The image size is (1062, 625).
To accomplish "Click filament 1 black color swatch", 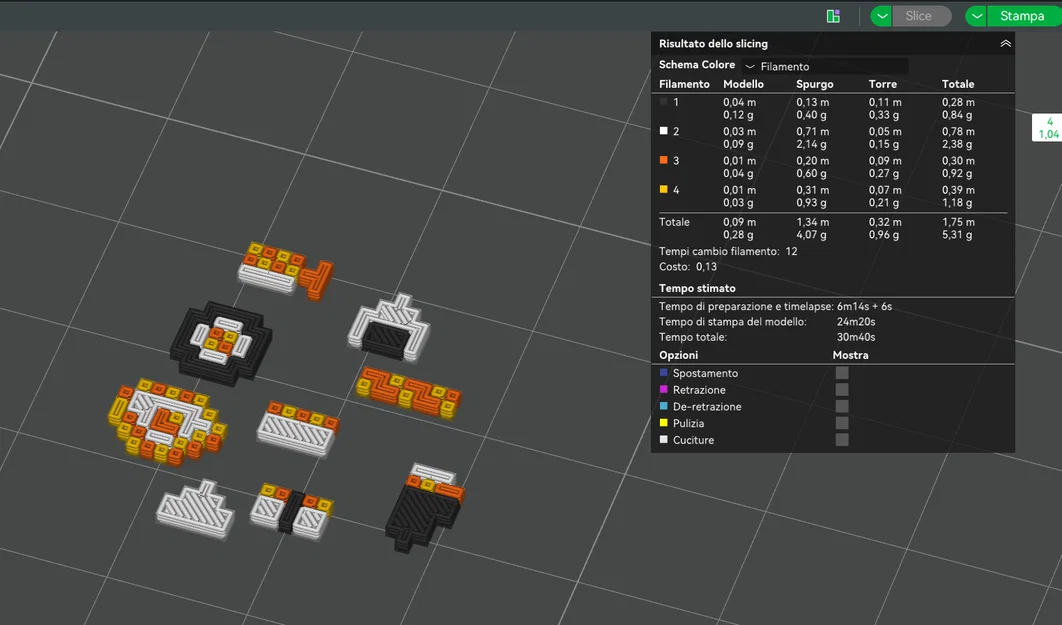I will 664,102.
